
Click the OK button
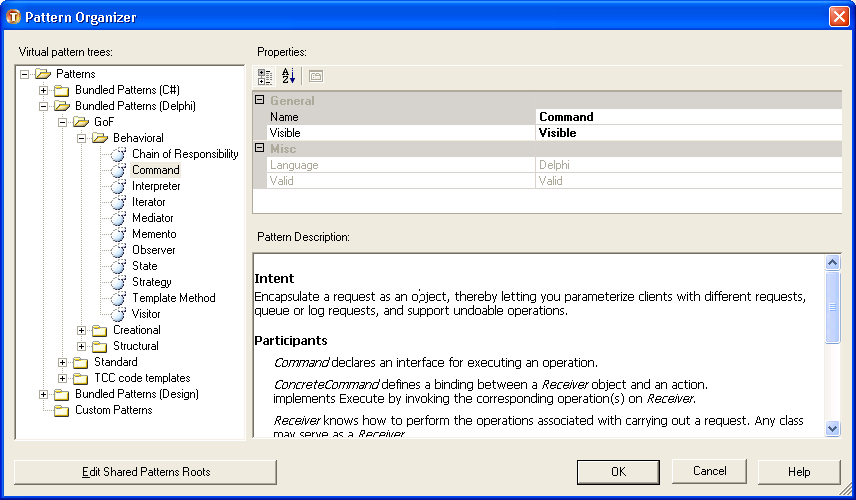(x=618, y=471)
